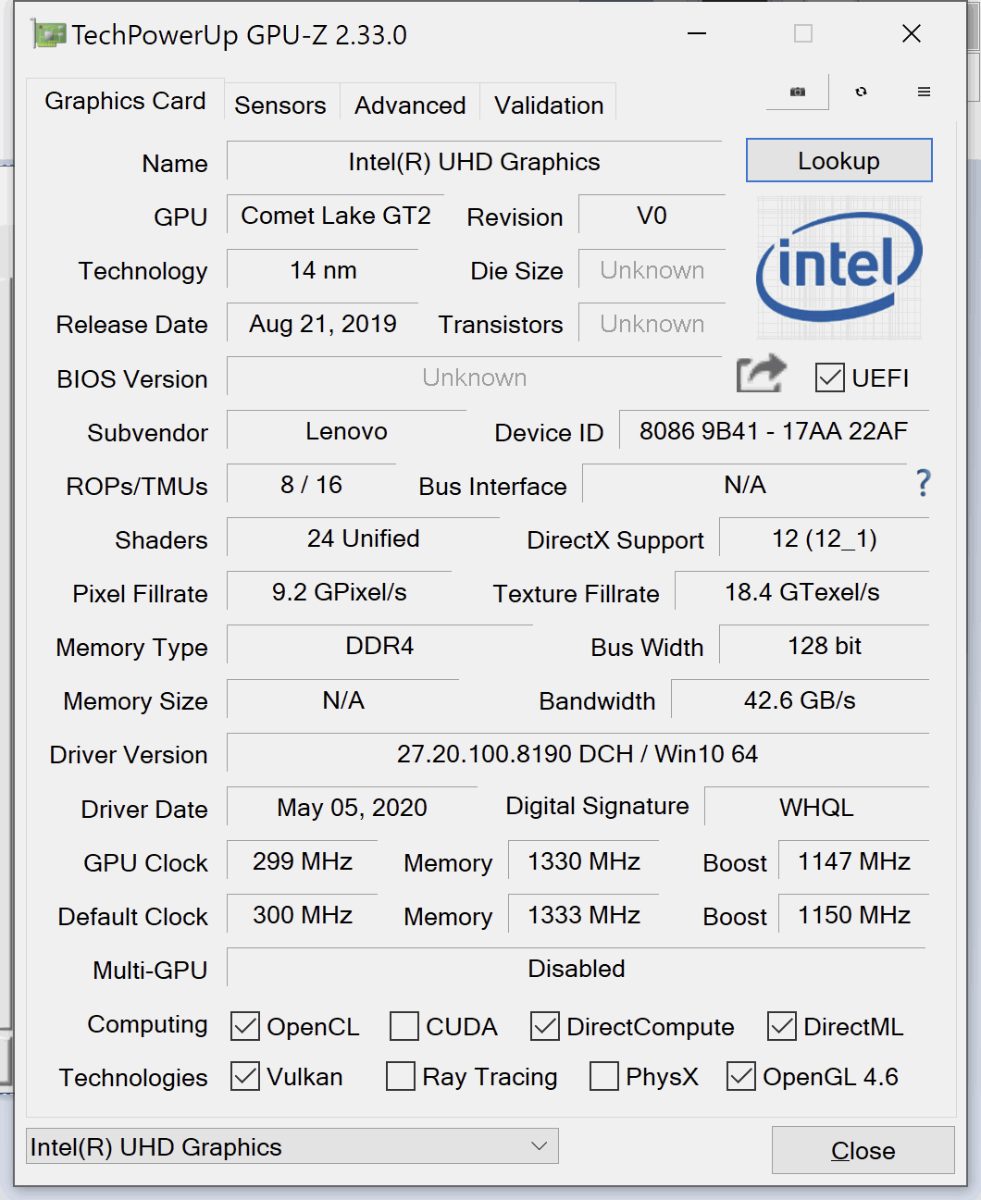Open the Advanced tab
981x1200 pixels.
point(410,105)
